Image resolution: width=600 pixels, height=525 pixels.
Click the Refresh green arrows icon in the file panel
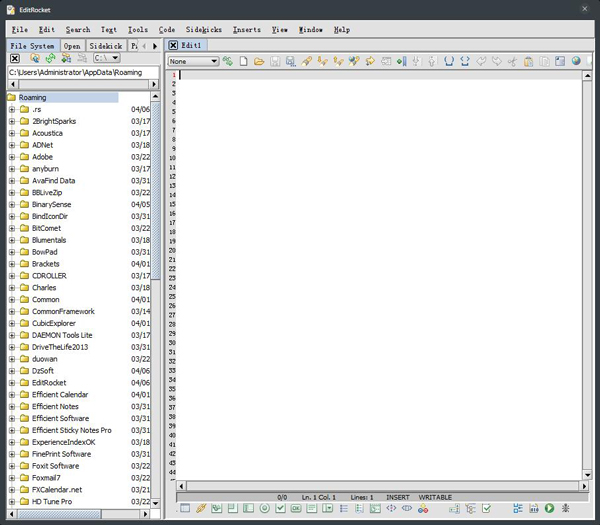coord(50,58)
